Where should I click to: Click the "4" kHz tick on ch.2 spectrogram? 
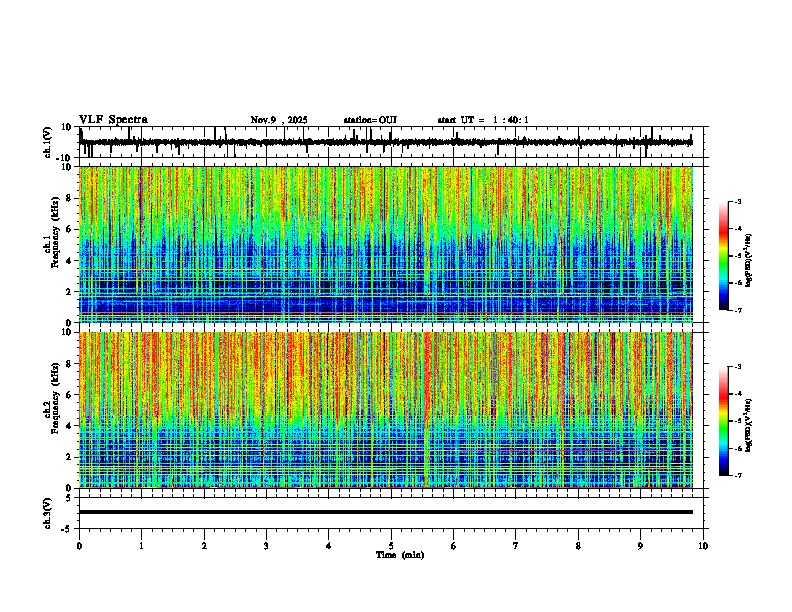[x=69, y=426]
